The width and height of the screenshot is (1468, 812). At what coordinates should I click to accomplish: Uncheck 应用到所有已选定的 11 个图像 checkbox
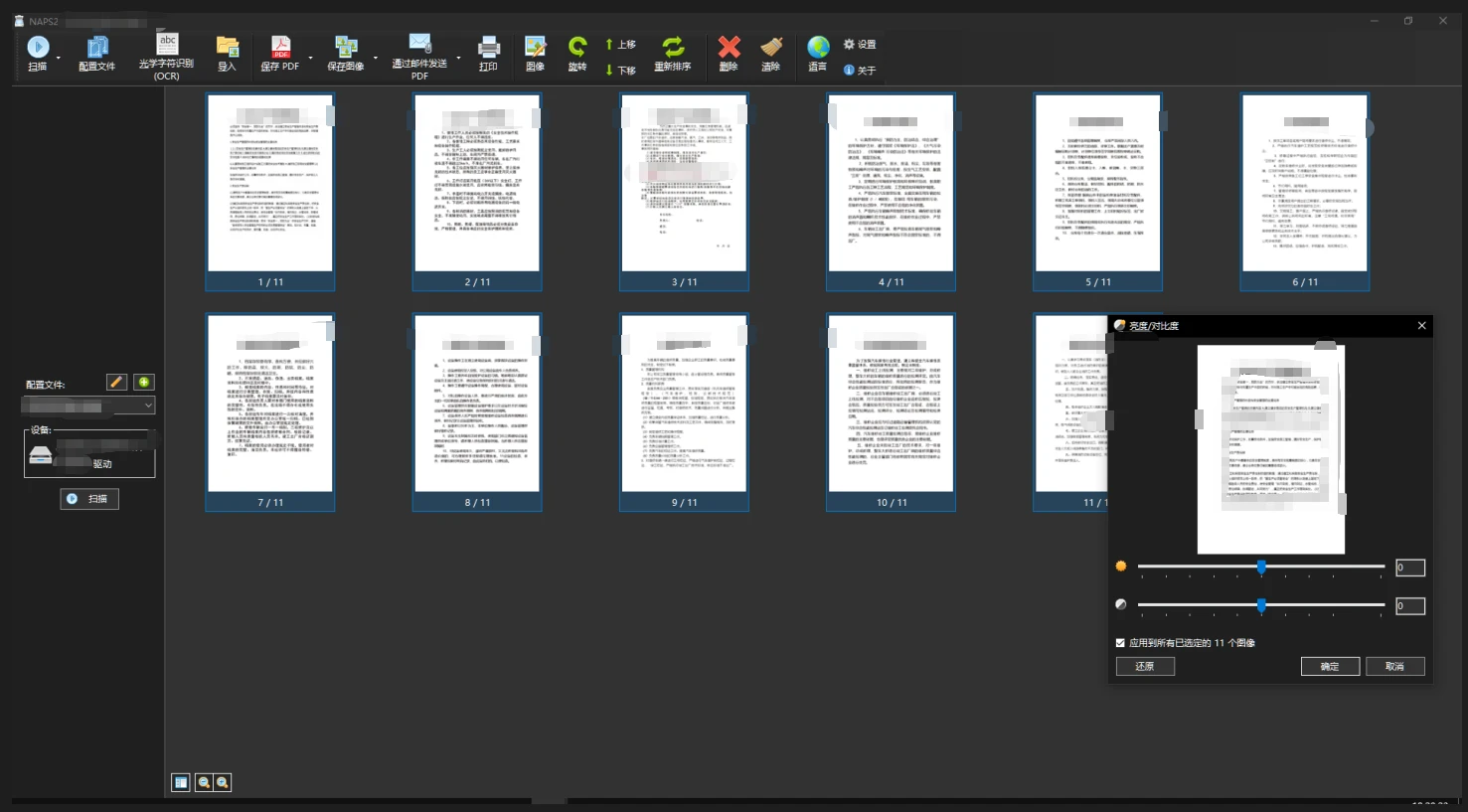click(x=1120, y=643)
